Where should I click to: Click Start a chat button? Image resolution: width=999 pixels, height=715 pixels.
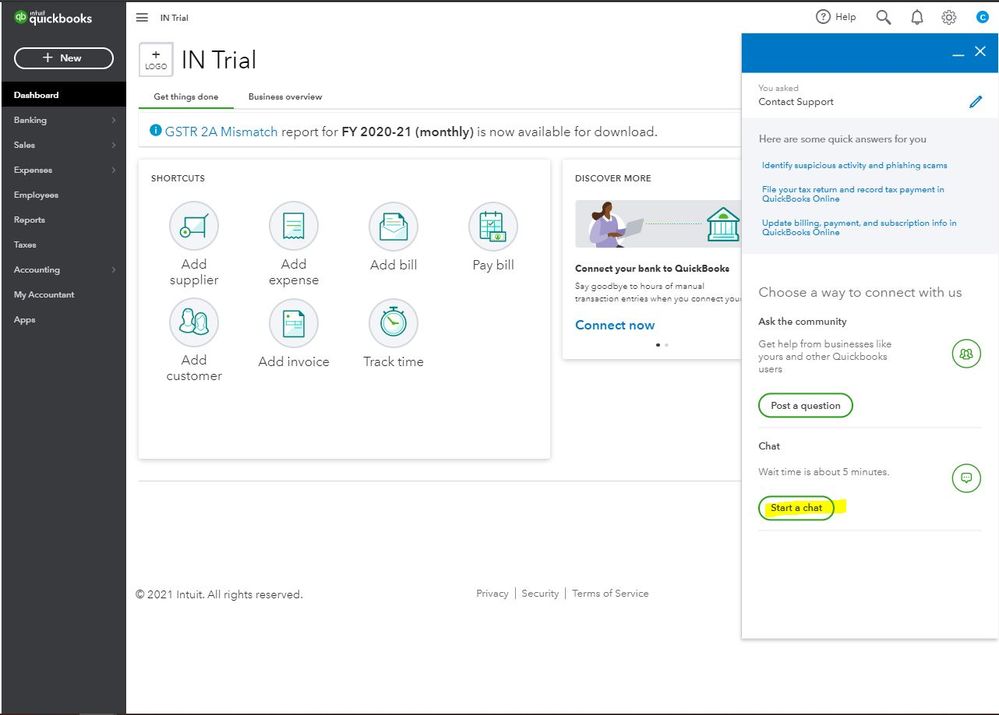pos(796,508)
